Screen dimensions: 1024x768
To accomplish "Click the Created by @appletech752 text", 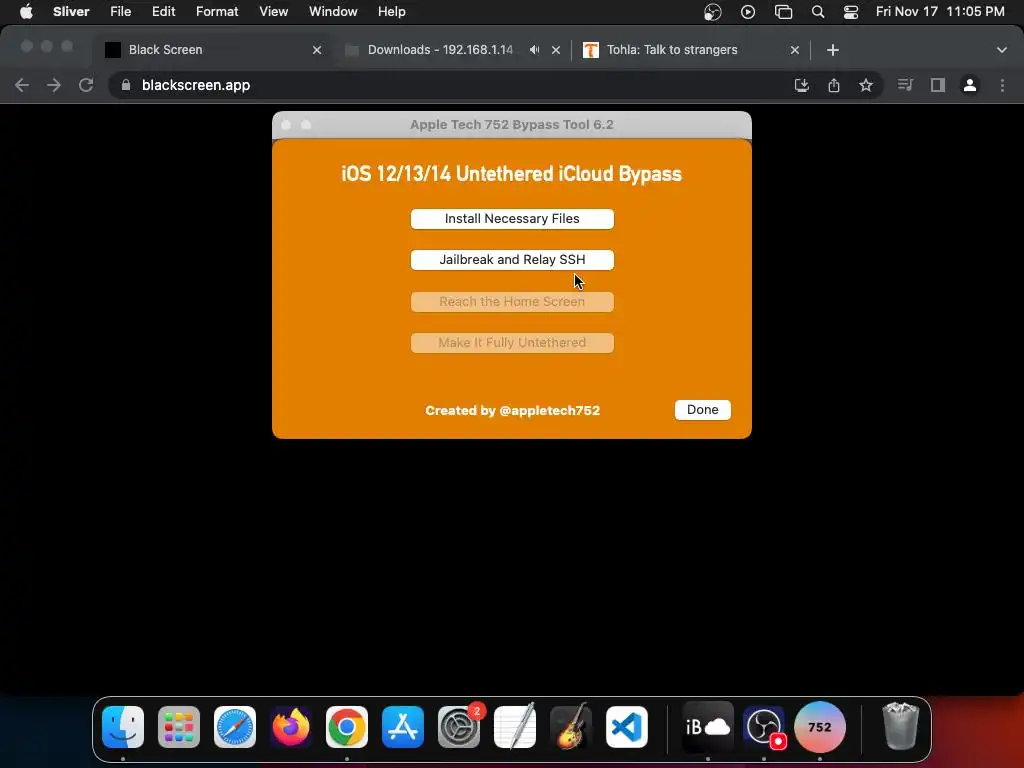I will pos(513,411).
